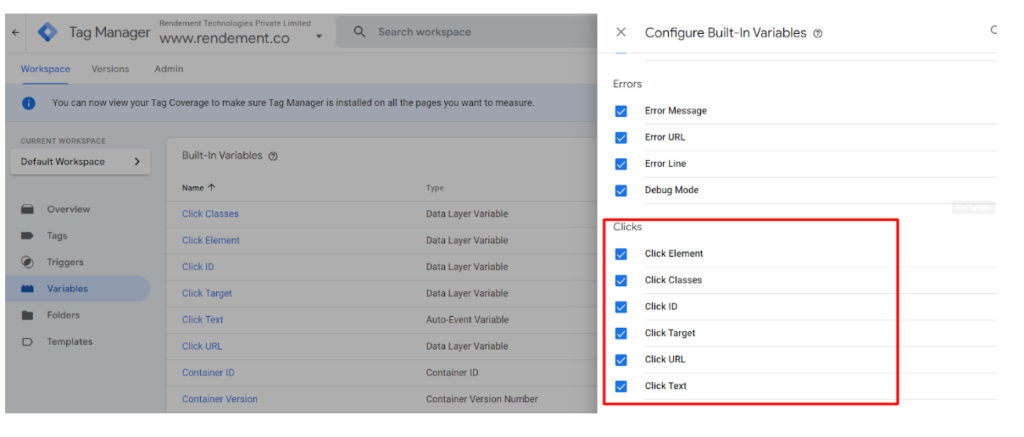This screenshot has height=437, width=1024.
Task: Open the Container Version variable link
Action: (220, 398)
